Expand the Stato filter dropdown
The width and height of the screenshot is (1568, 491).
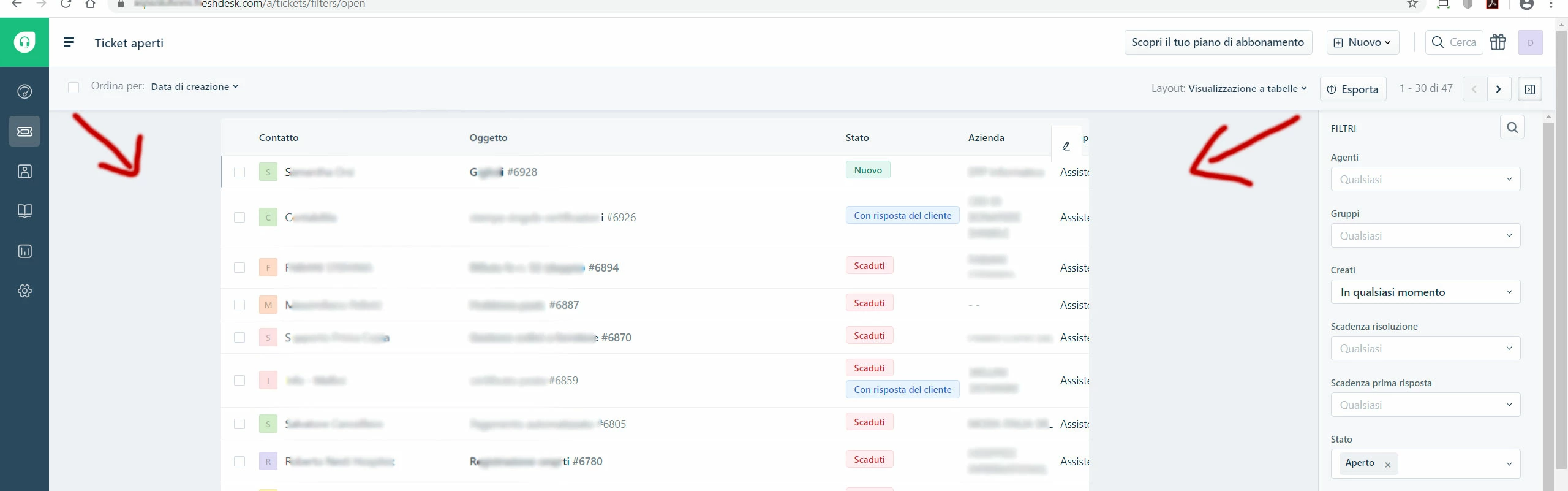pyautogui.click(x=1425, y=463)
